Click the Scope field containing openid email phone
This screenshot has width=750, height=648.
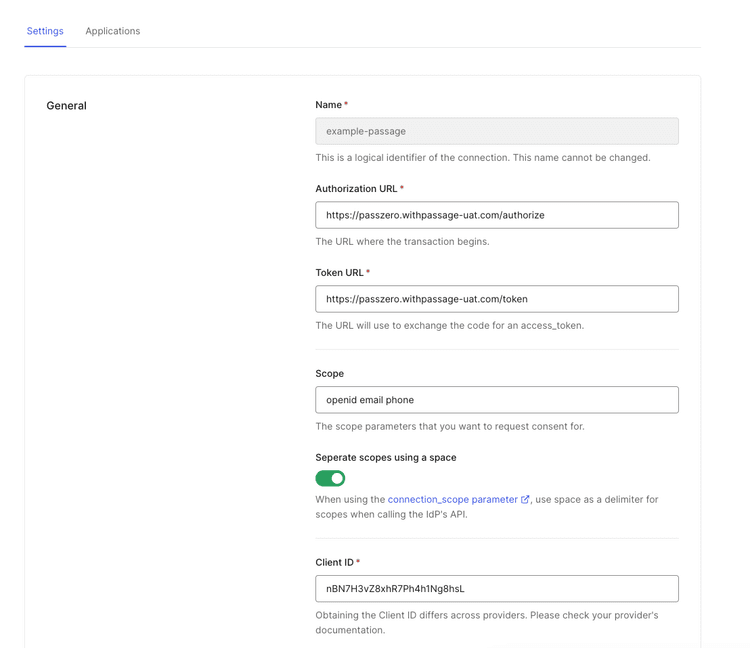tap(496, 400)
